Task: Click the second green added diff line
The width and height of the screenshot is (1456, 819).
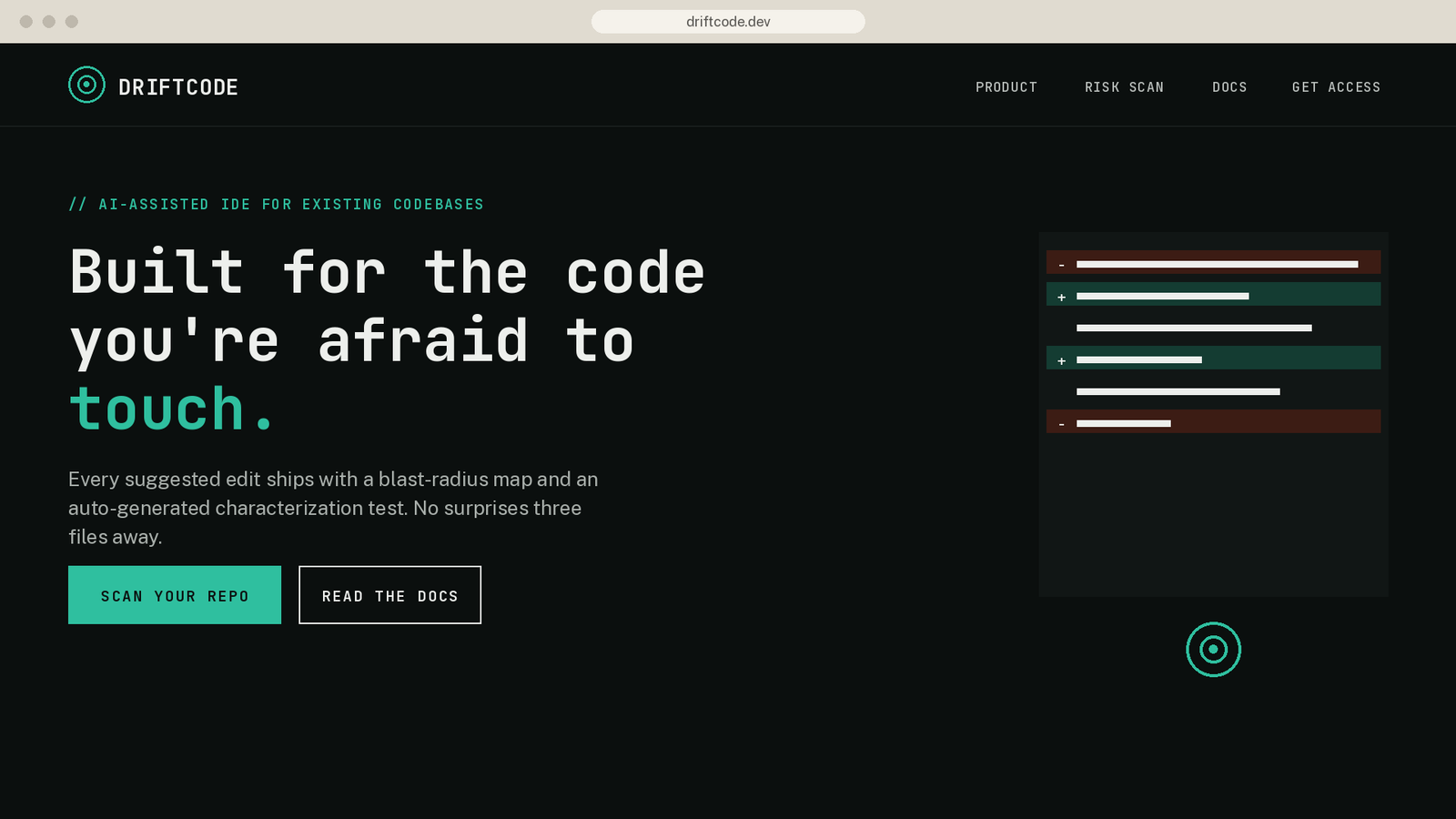Action: 1213,359
